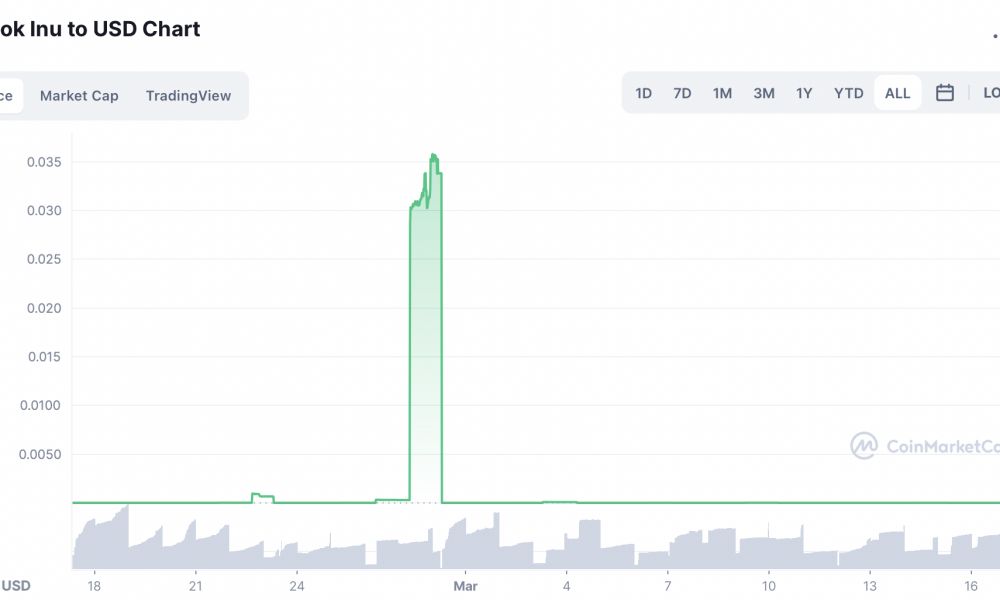1000x600 pixels.
Task: Click the 24 date axis label
Action: (297, 586)
